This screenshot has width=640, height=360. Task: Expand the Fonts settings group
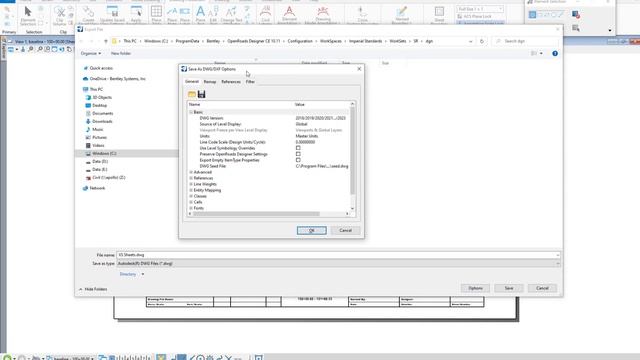(191, 208)
